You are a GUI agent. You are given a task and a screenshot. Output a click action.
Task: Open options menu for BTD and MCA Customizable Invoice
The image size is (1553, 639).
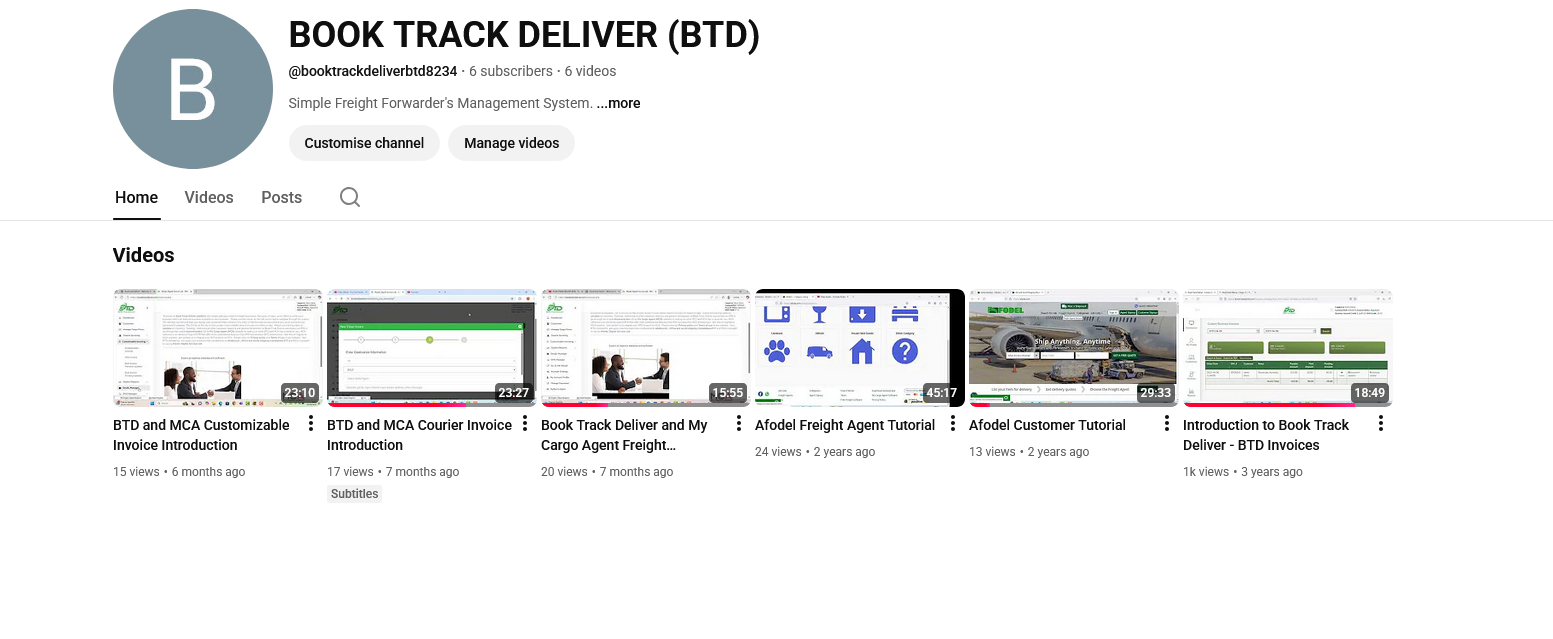[x=310, y=424]
